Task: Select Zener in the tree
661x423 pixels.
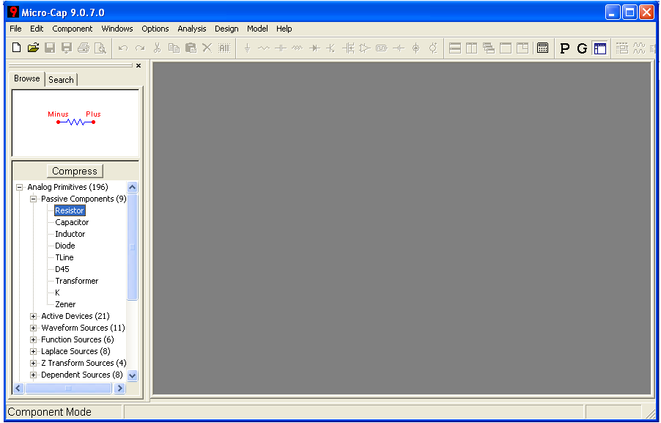Action: pos(65,304)
